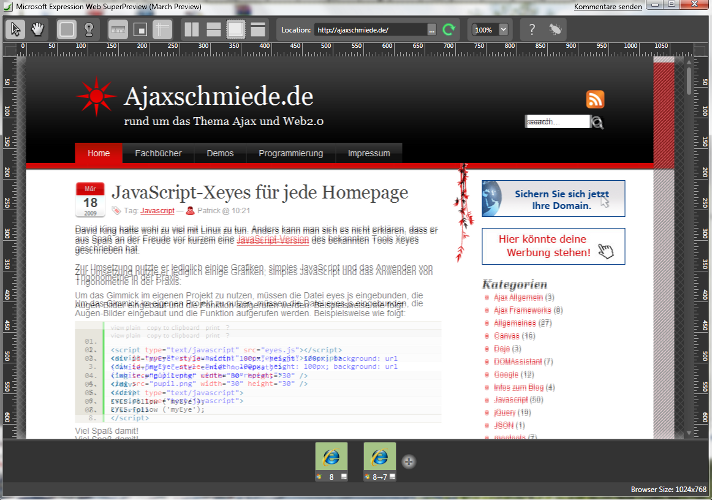Screen dimensions: 712x500
Task: Click the Sichern Sie sich jetzt banner
Action: click(553, 199)
